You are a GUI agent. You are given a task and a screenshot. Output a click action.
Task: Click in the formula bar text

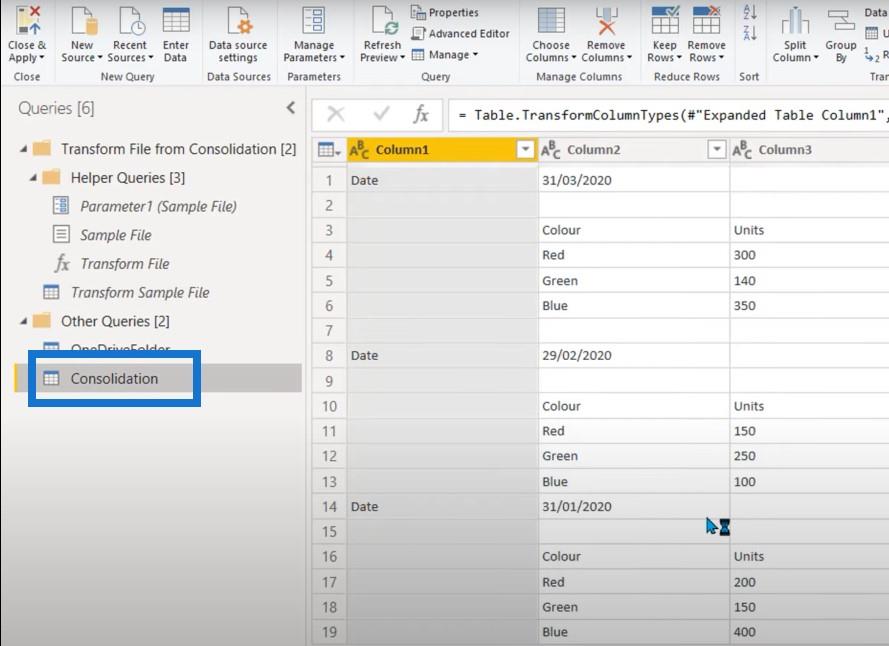(x=668, y=115)
